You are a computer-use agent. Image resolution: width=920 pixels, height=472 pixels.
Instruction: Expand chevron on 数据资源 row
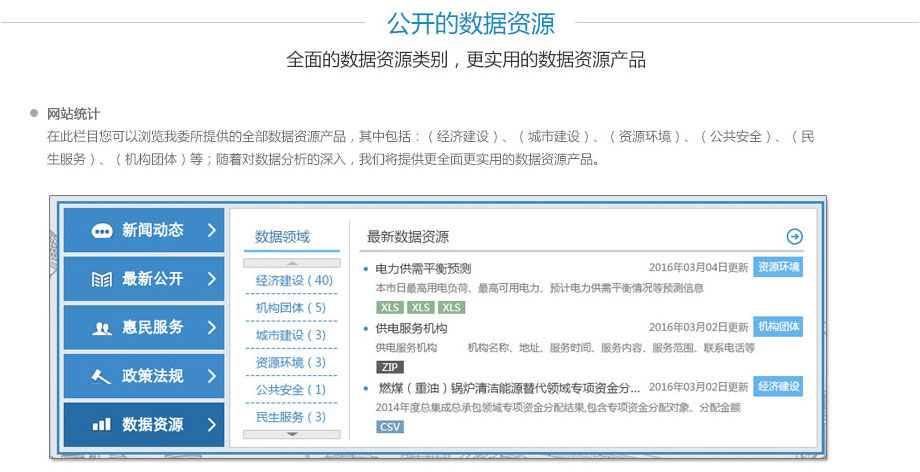click(212, 424)
